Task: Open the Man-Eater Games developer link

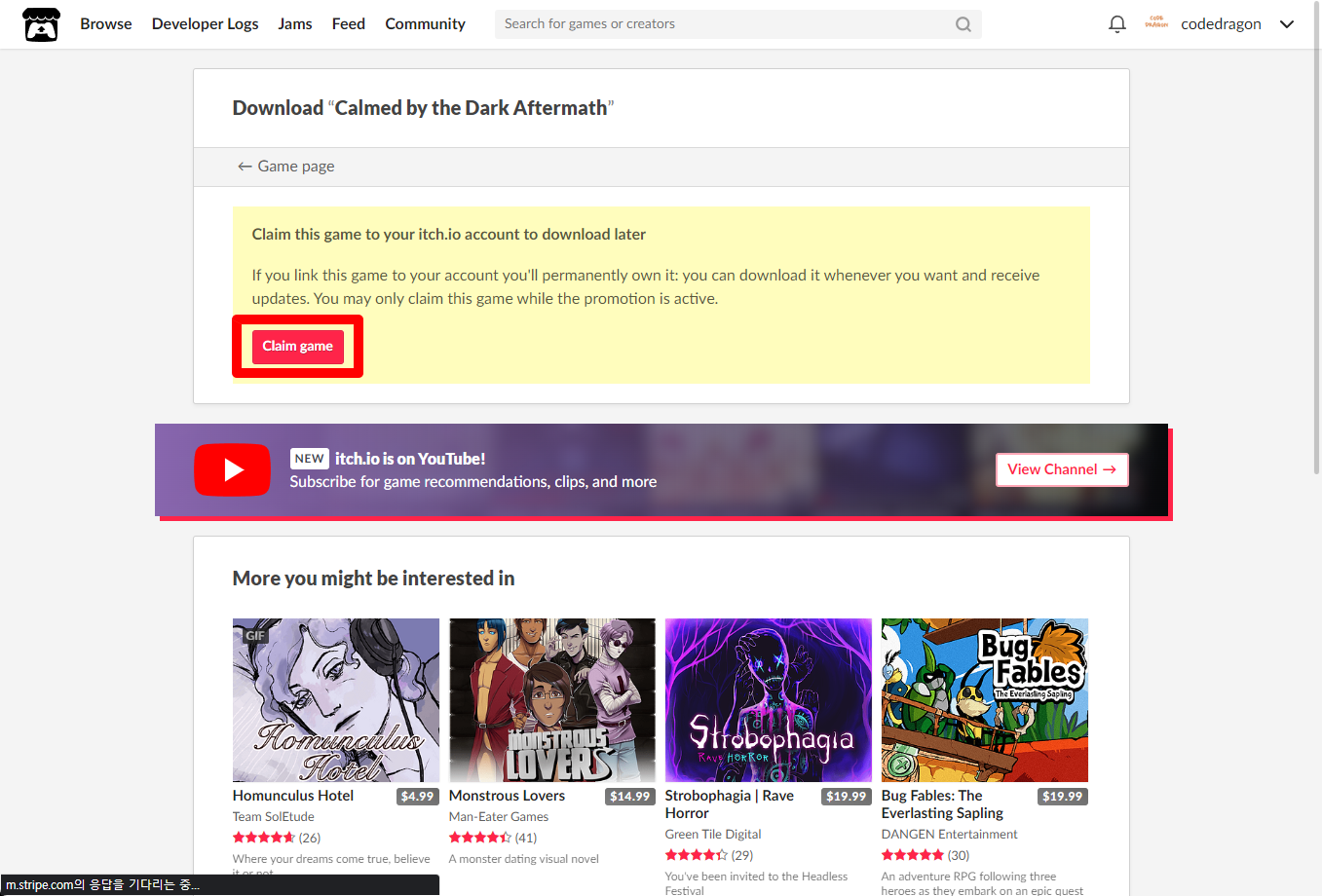Action: tap(499, 817)
